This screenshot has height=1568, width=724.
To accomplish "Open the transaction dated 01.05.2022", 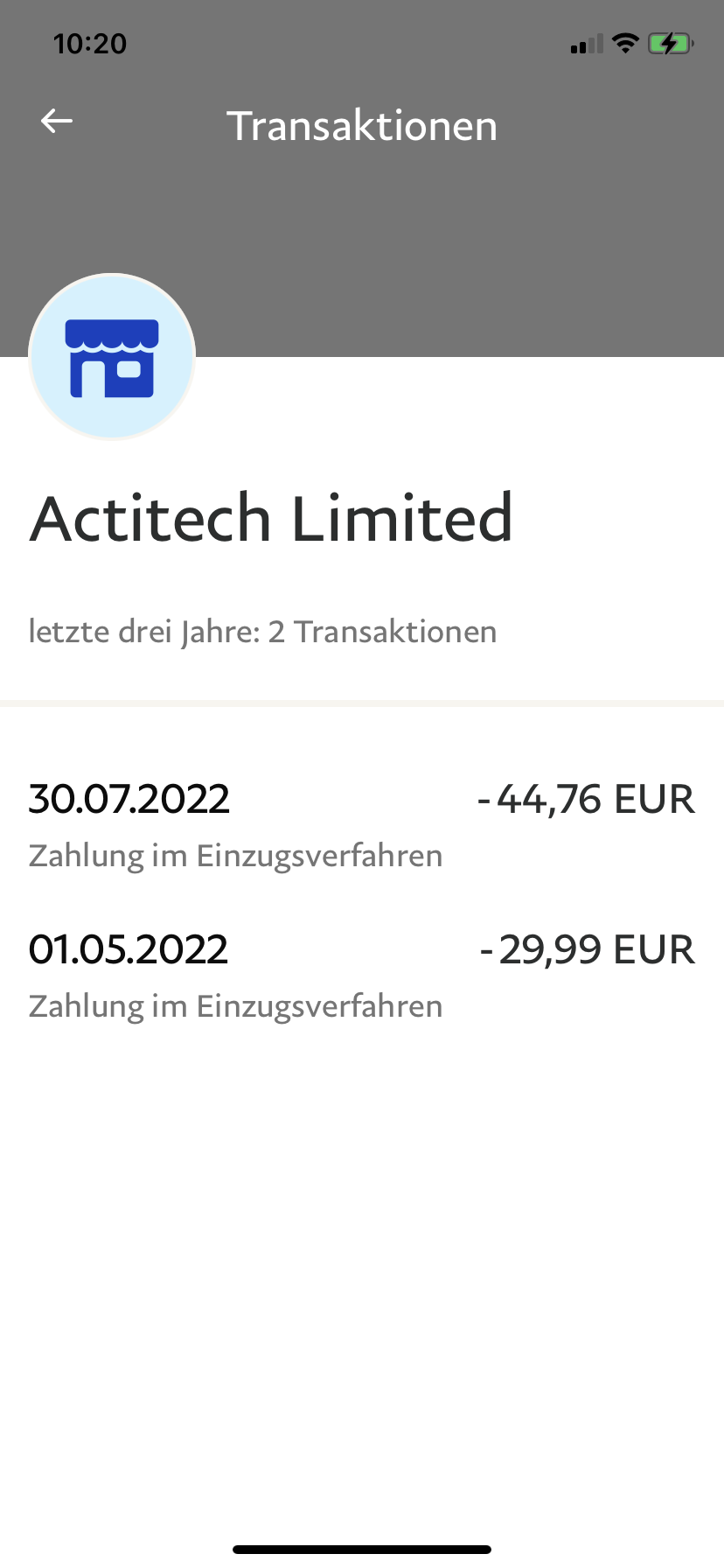I will tap(129, 949).
